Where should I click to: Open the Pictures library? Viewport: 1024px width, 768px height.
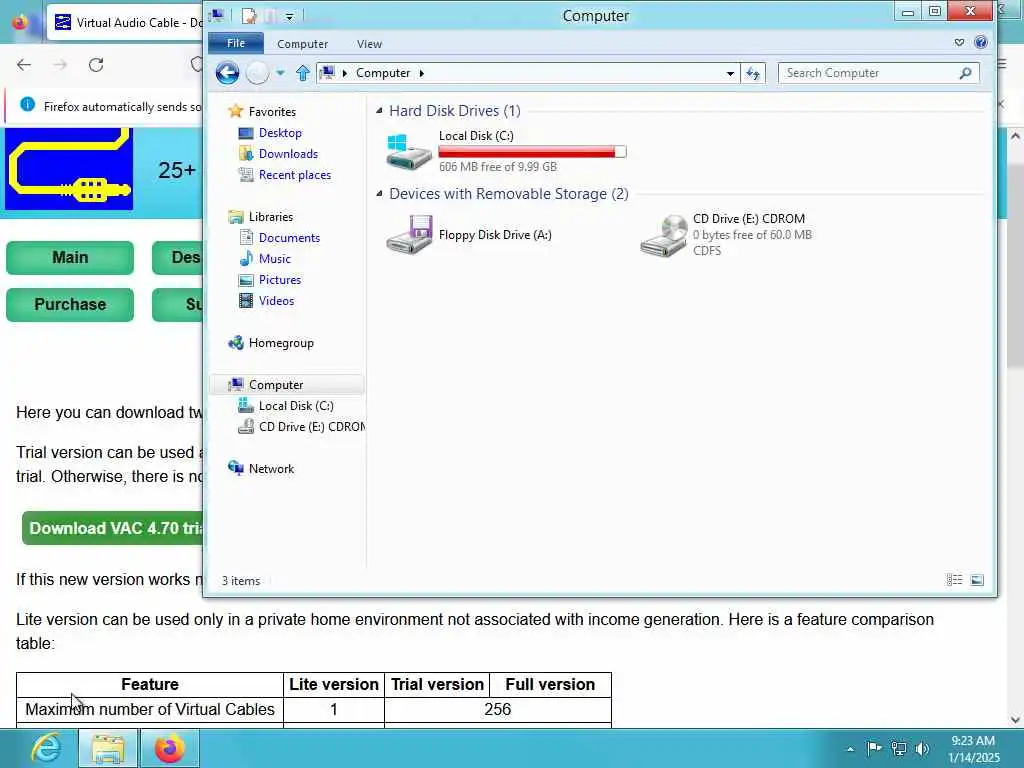pos(280,280)
